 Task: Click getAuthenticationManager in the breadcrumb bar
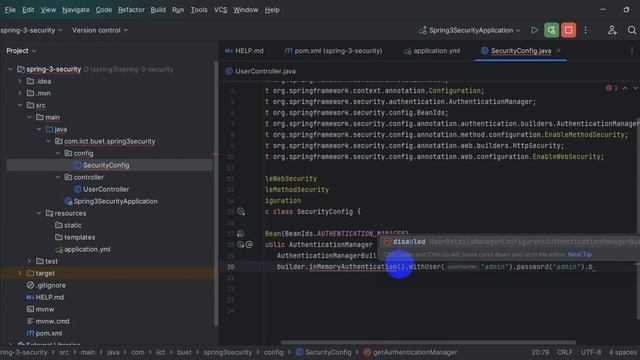pyautogui.click(x=411, y=352)
